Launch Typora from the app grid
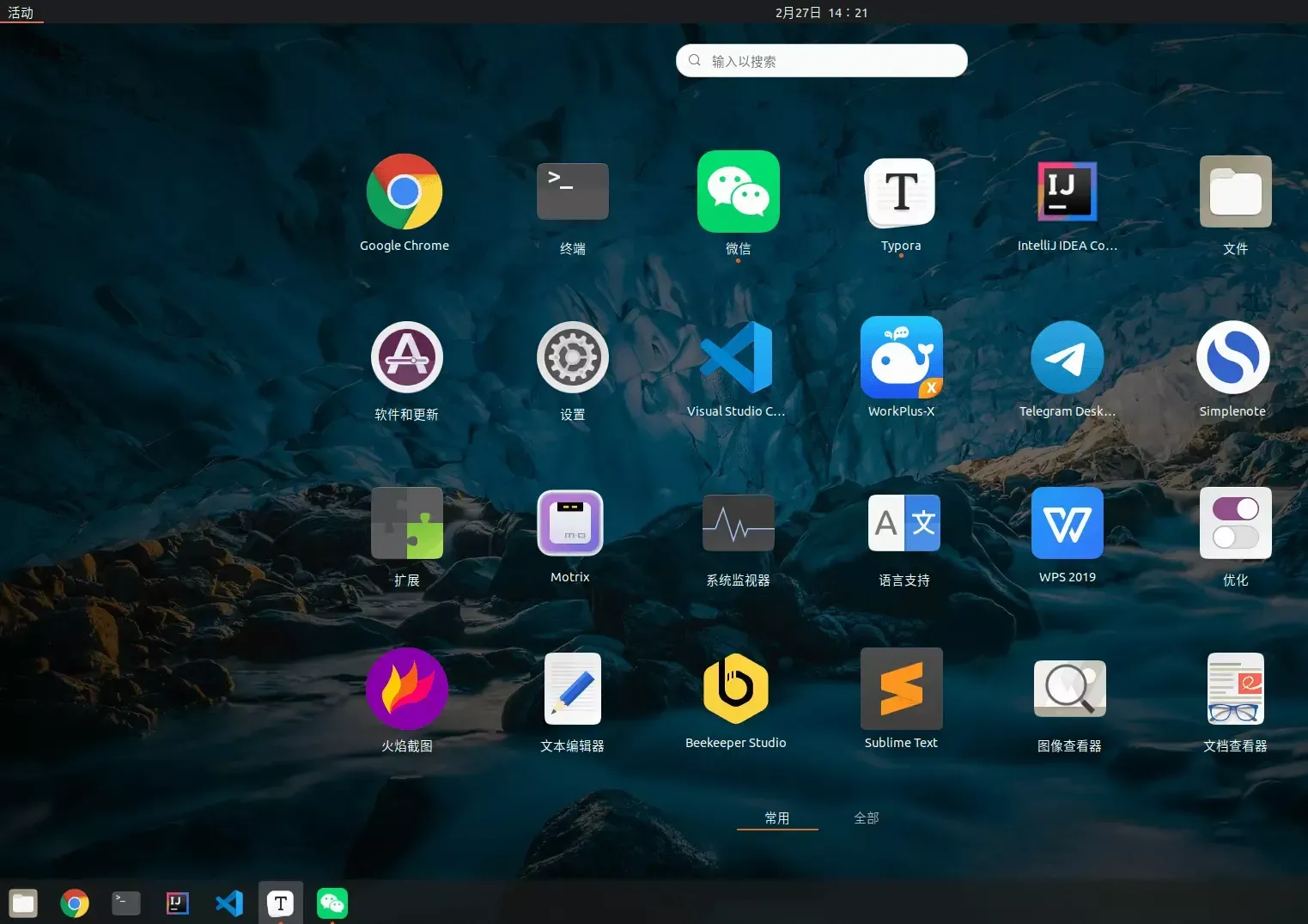Screen dimensions: 1308x924 point(901,192)
